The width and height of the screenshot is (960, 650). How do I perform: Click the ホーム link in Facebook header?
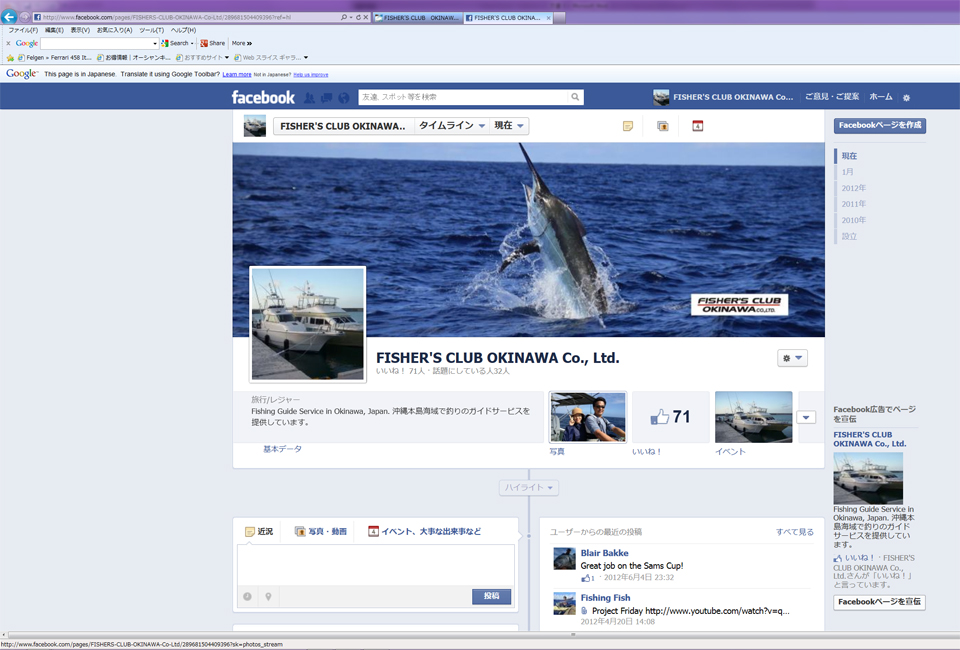(881, 97)
